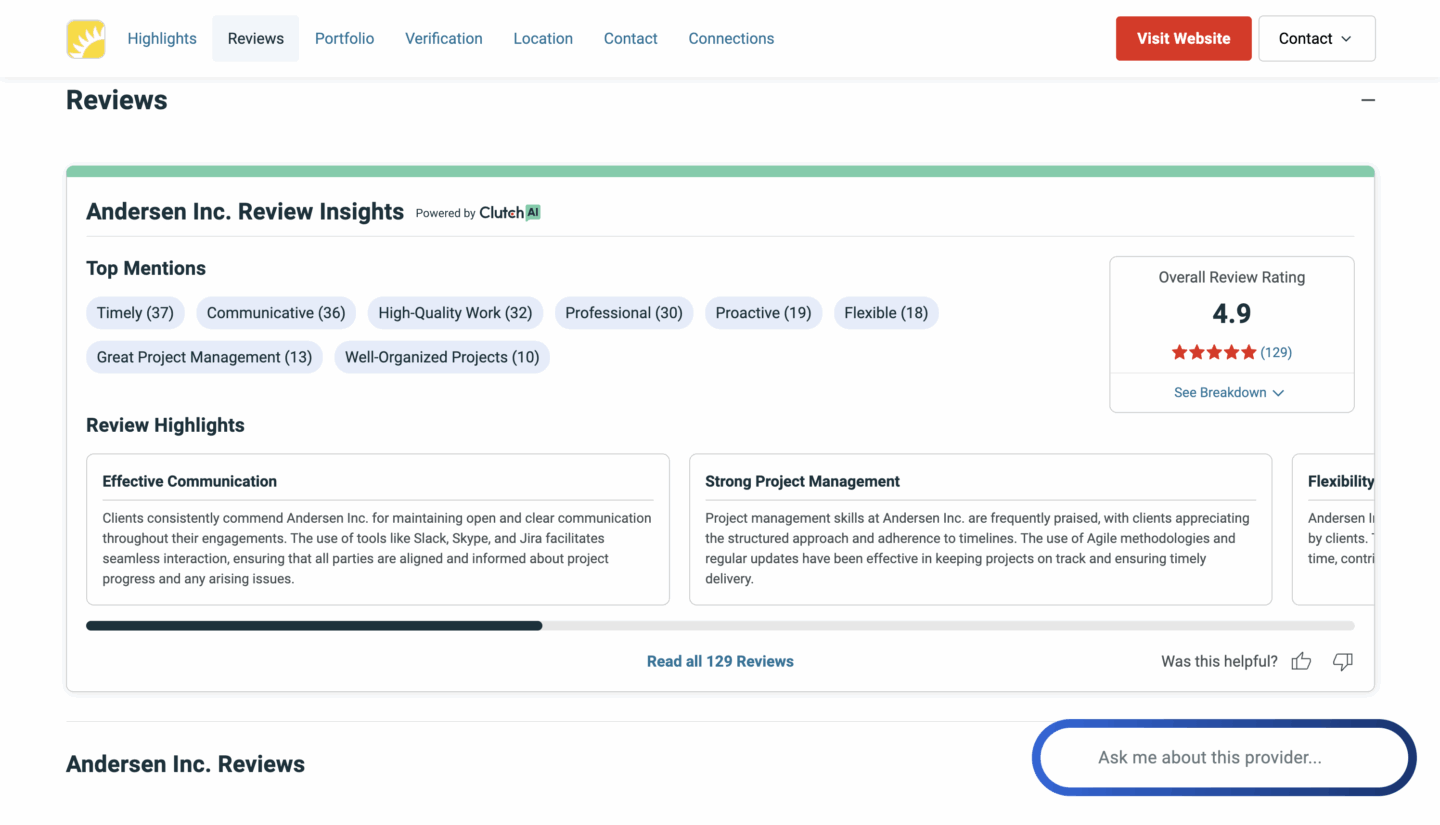Select the Communicative (36) chip
The height and width of the screenshot is (825, 1440).
pos(276,313)
